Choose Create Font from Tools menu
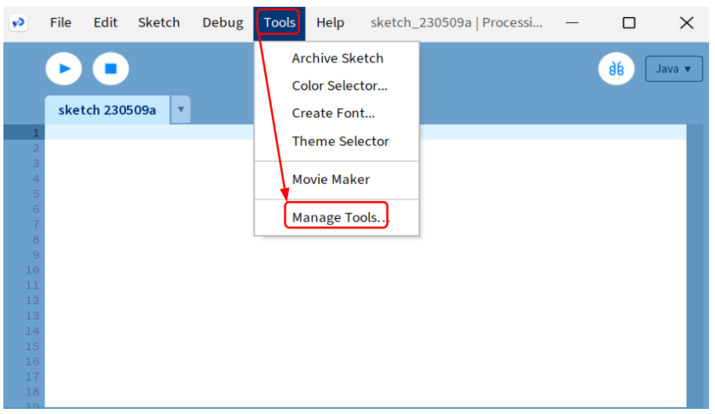 point(337,113)
